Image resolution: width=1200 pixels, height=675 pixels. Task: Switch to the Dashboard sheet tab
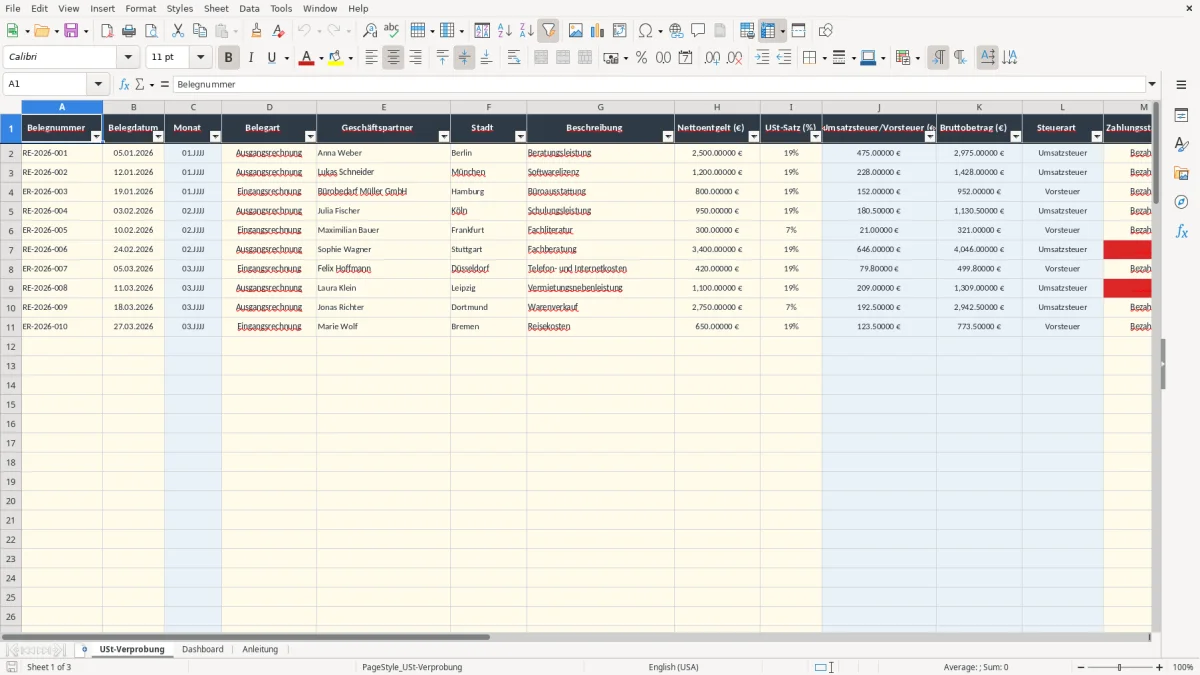click(202, 649)
